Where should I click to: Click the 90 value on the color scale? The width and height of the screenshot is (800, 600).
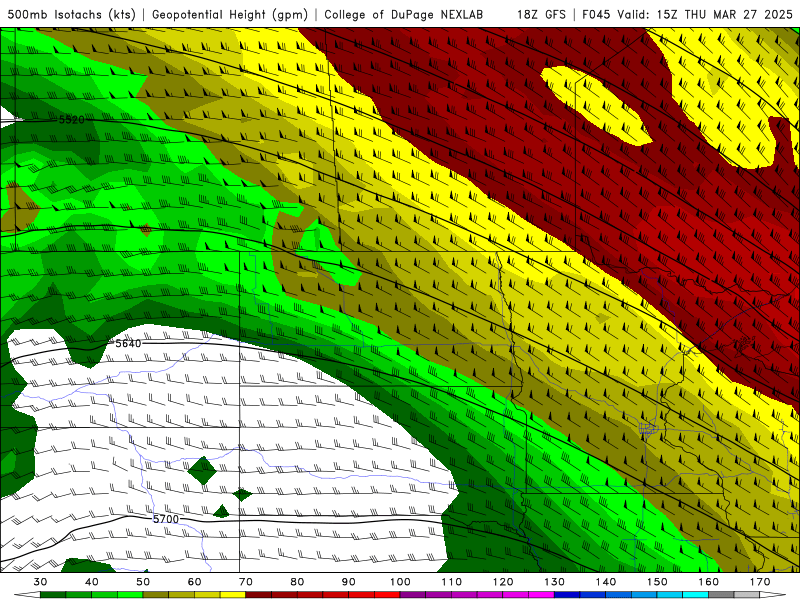349,582
